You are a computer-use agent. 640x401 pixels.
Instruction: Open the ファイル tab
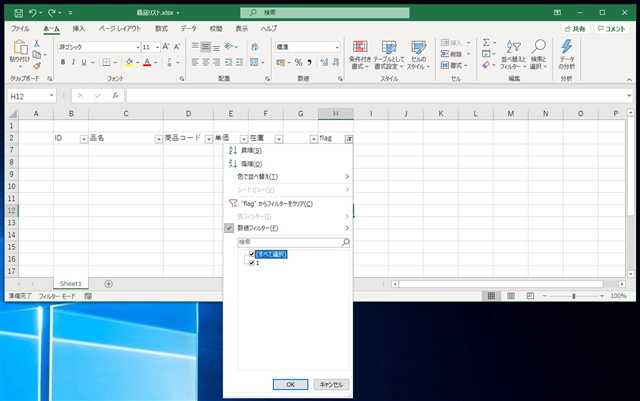20,29
